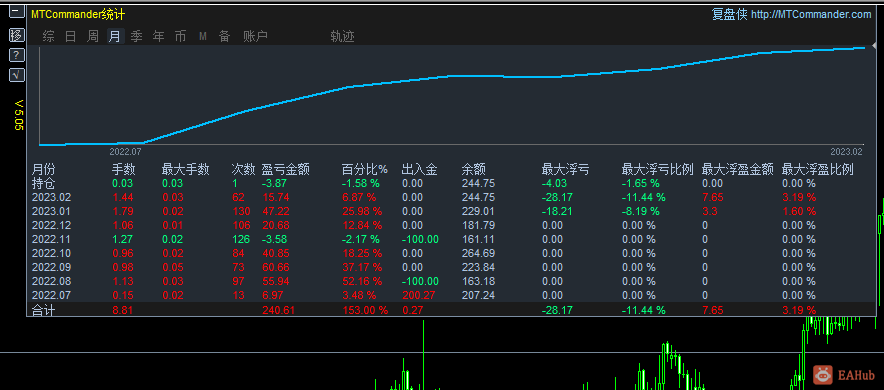Open the 备 notes tab
The width and height of the screenshot is (884, 390).
click(x=224, y=37)
